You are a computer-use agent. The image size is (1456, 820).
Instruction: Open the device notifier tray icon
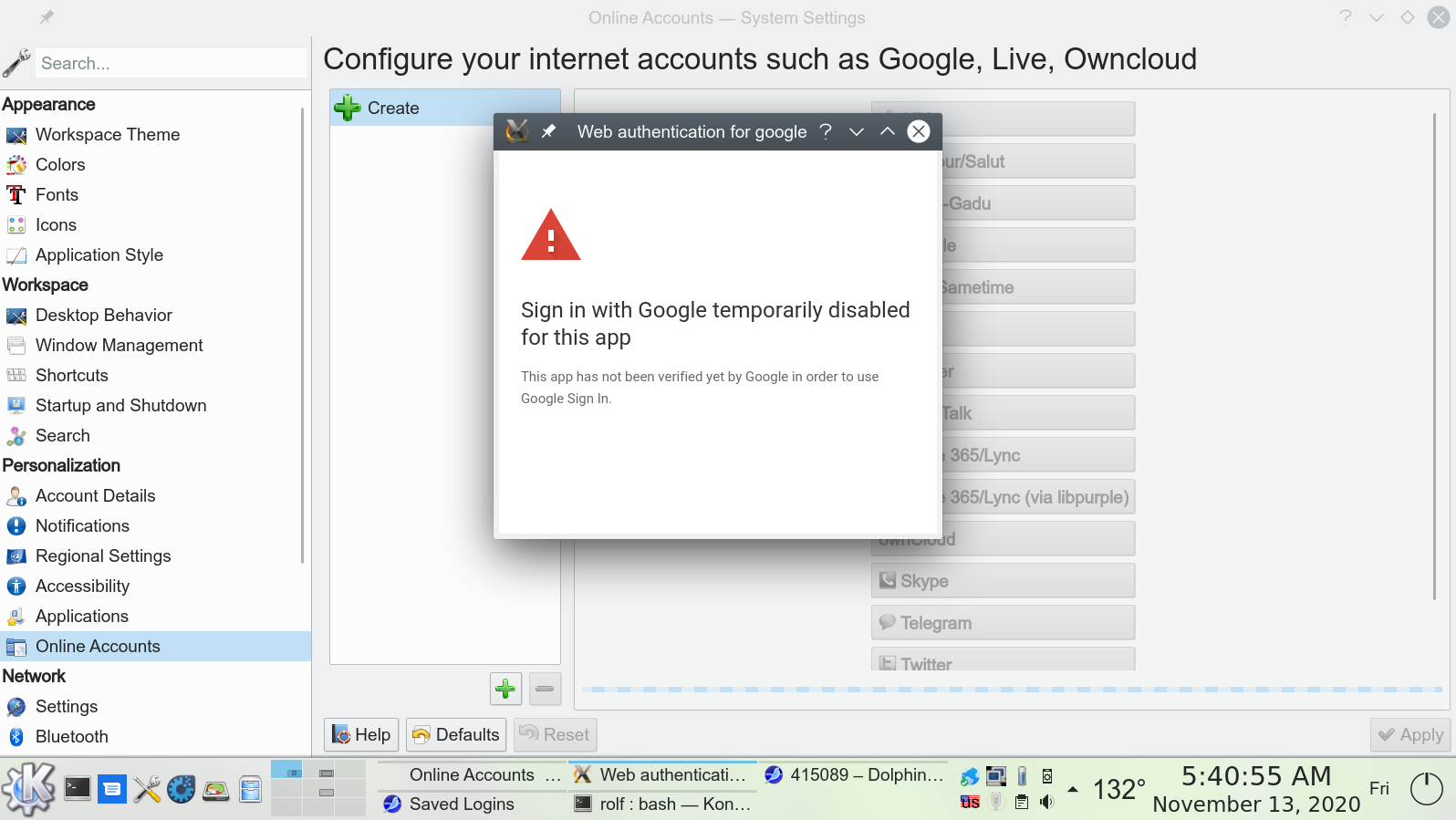(x=1047, y=776)
